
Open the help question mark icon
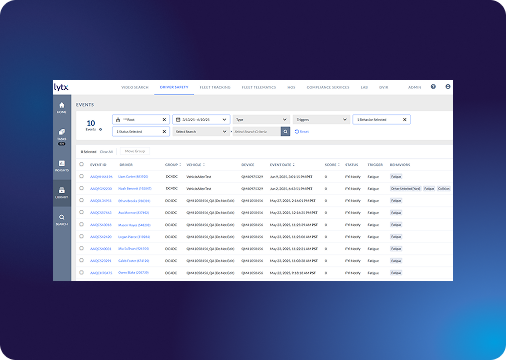433,87
